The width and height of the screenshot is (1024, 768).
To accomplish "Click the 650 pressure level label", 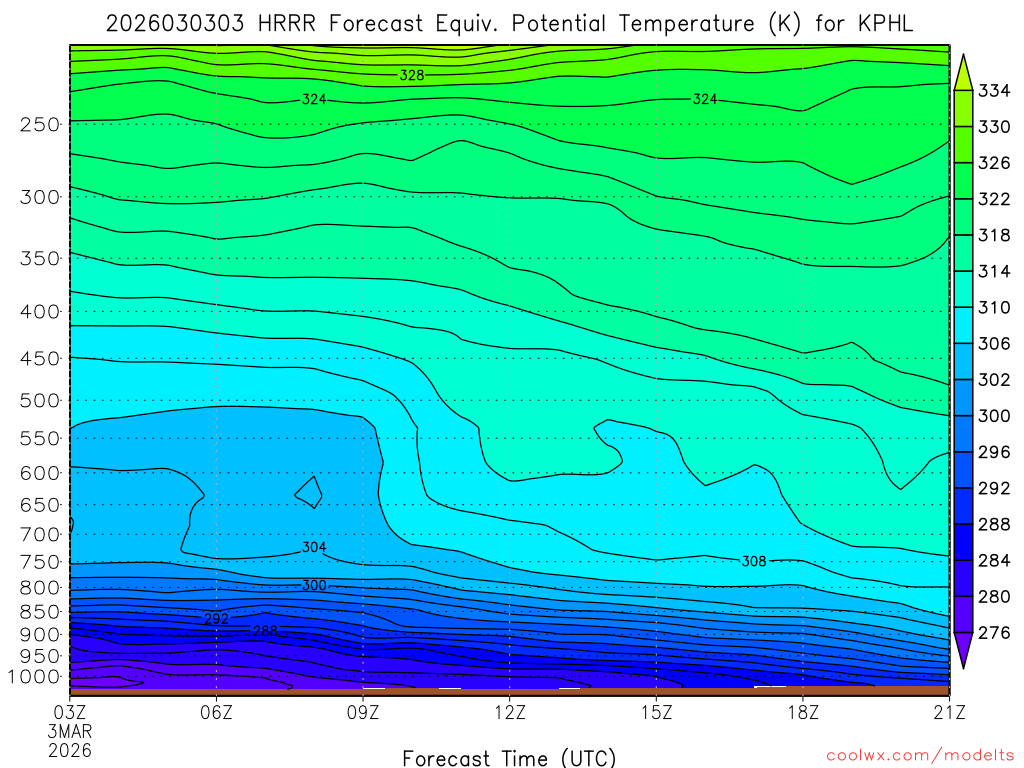I will coord(40,505).
